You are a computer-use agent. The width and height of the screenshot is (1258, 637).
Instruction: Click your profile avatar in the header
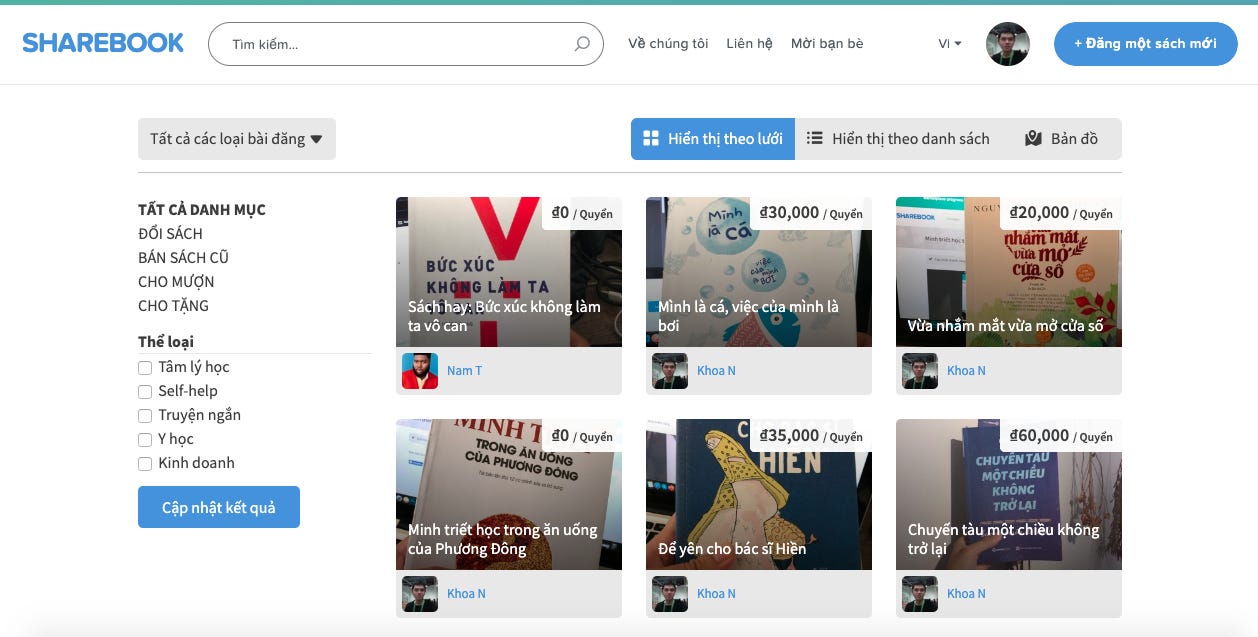coord(1007,44)
